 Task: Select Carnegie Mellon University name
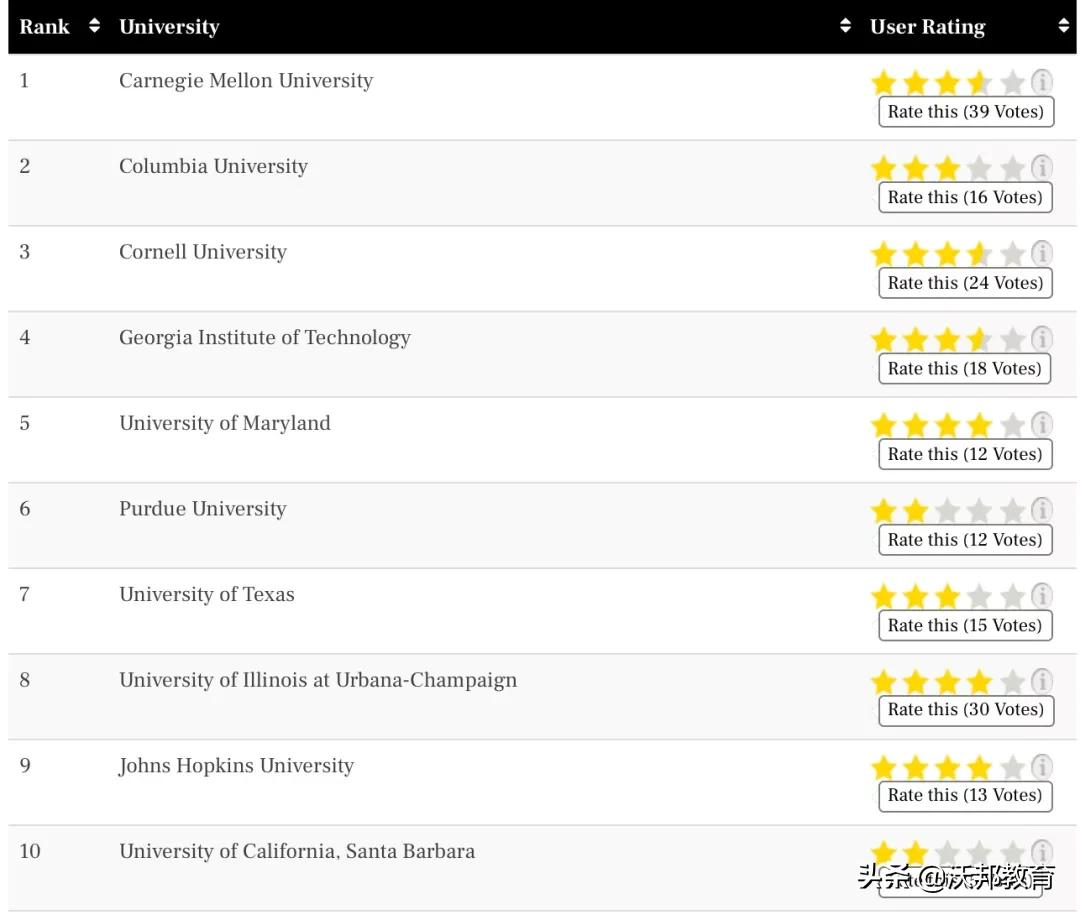246,81
